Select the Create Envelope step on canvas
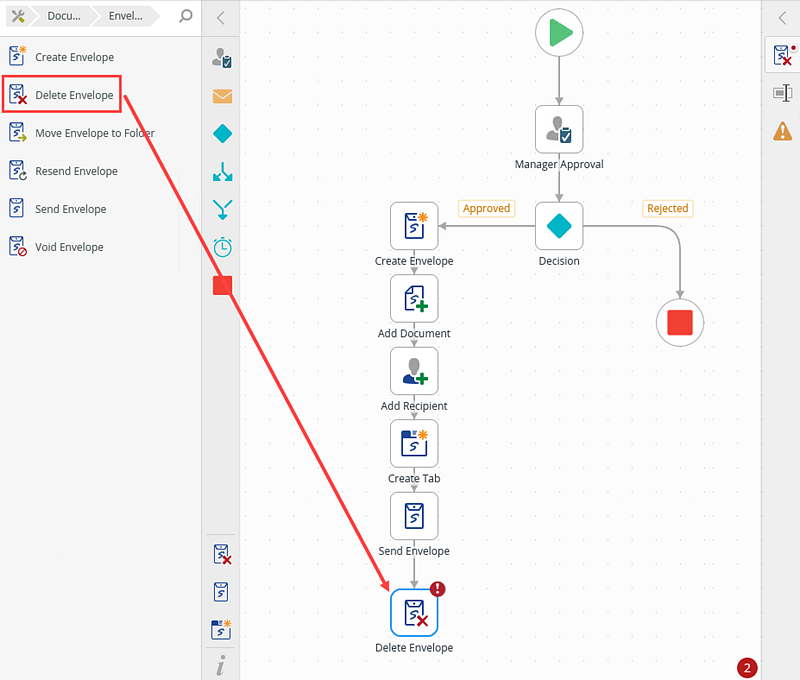The width and height of the screenshot is (800, 680). [414, 226]
